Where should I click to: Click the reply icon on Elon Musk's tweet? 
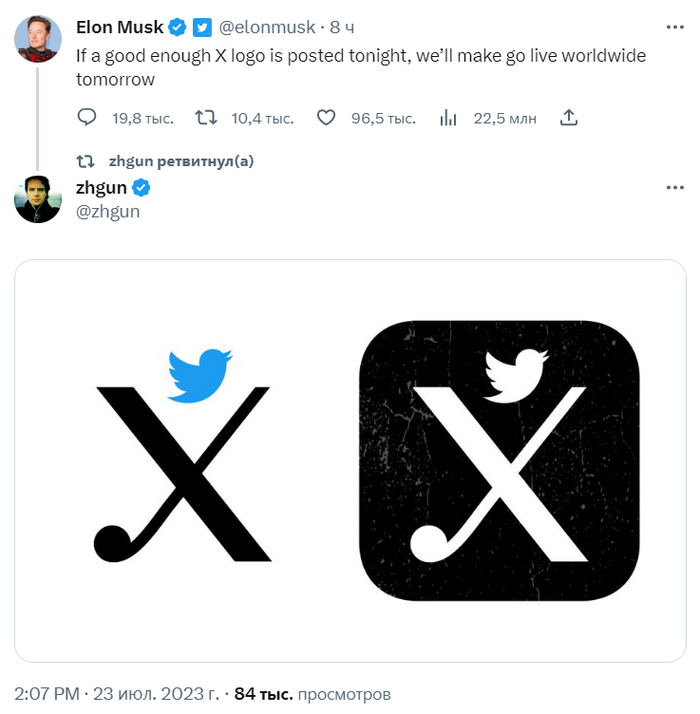87,118
